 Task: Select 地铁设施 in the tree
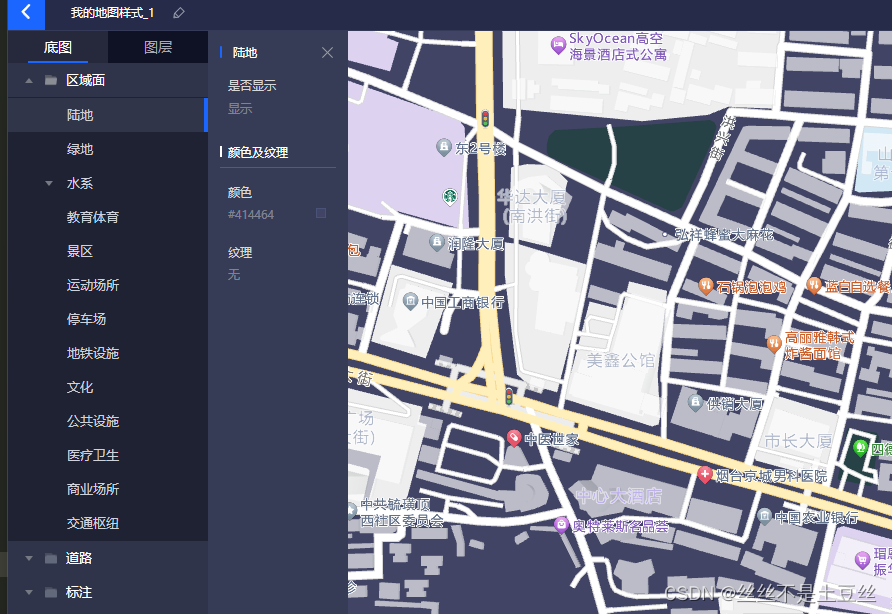108,353
